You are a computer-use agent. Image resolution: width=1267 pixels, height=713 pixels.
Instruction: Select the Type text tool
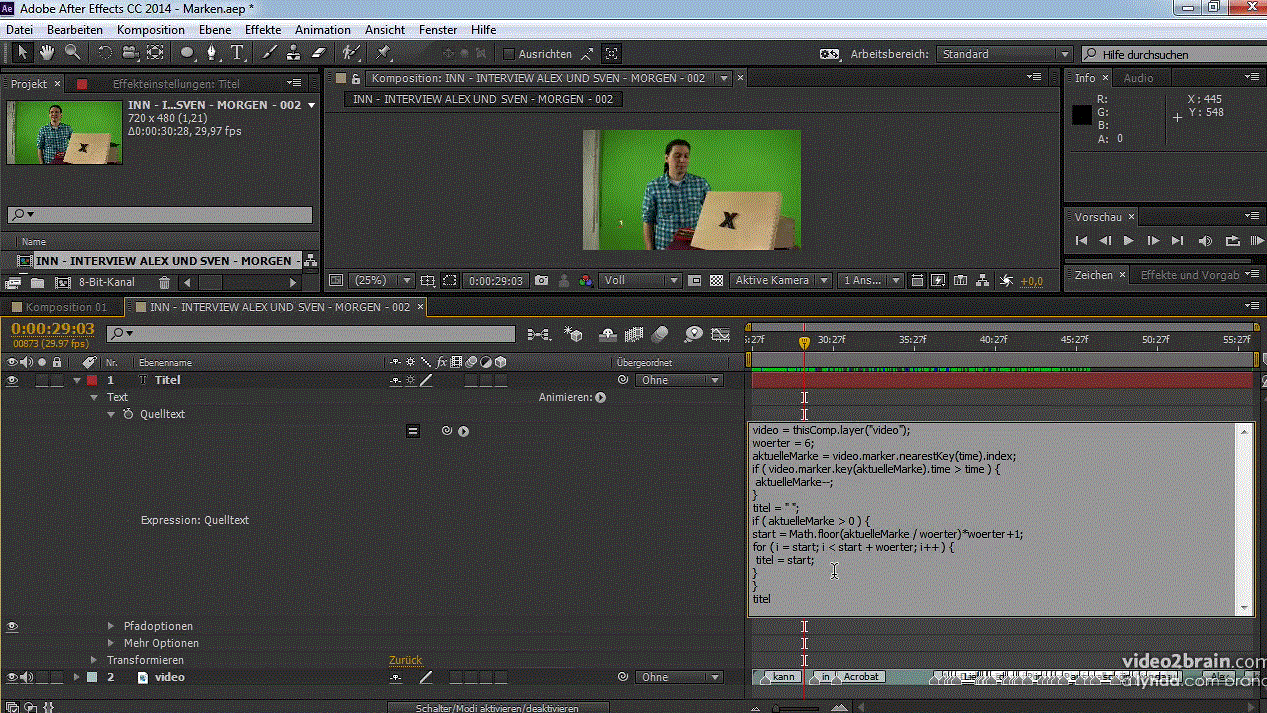238,53
